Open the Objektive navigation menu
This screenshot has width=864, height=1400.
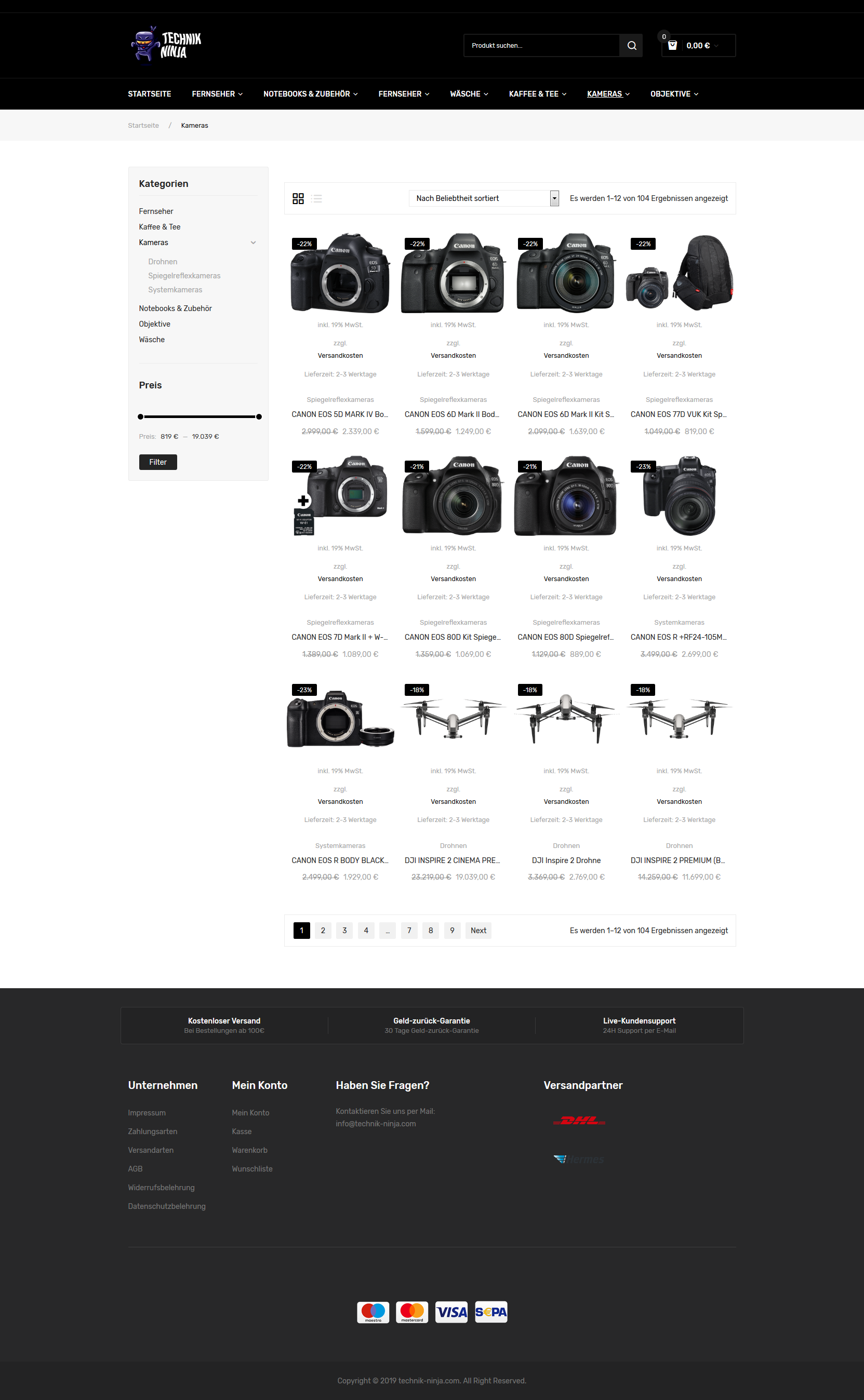click(674, 93)
